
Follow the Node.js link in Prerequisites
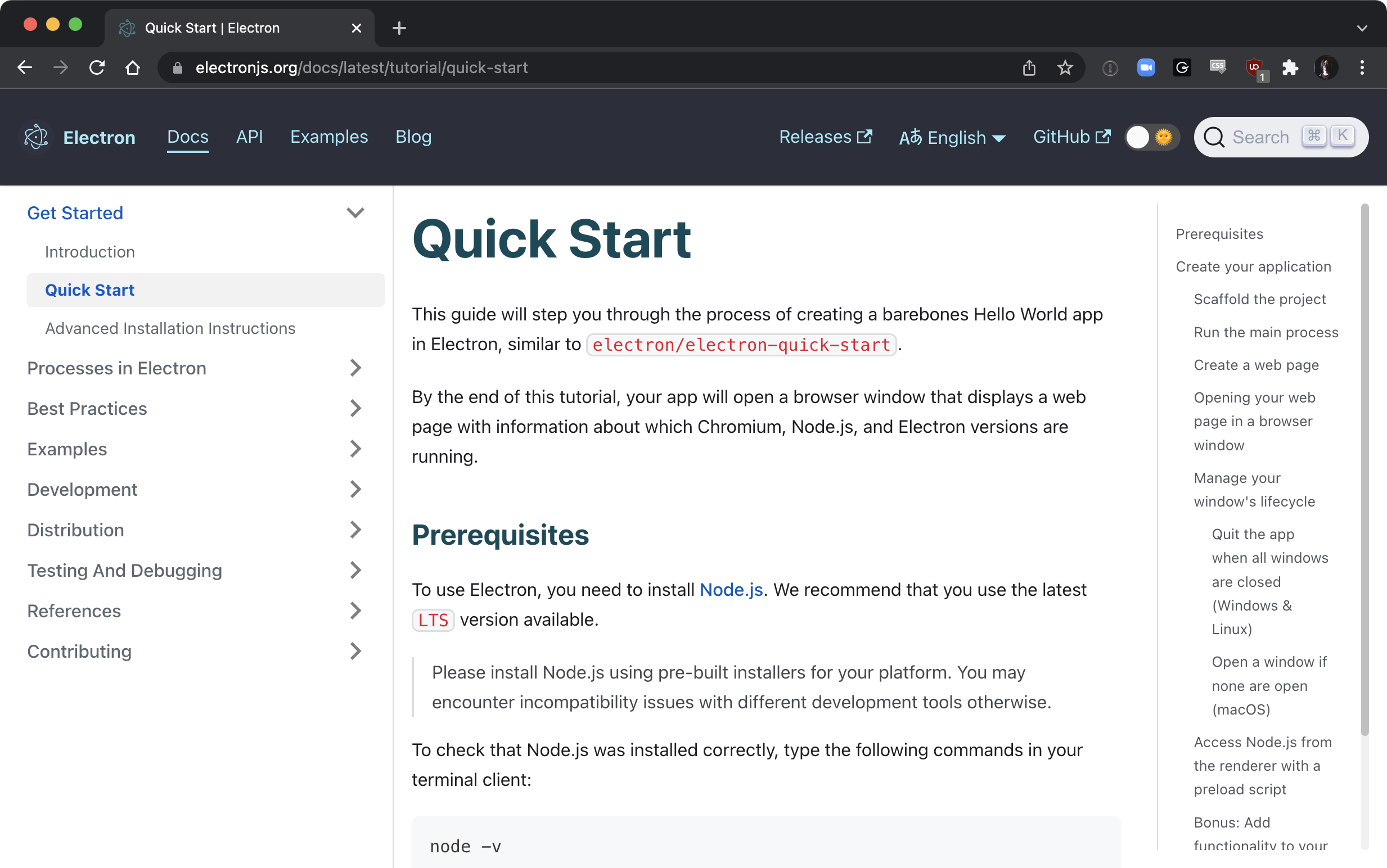point(731,590)
